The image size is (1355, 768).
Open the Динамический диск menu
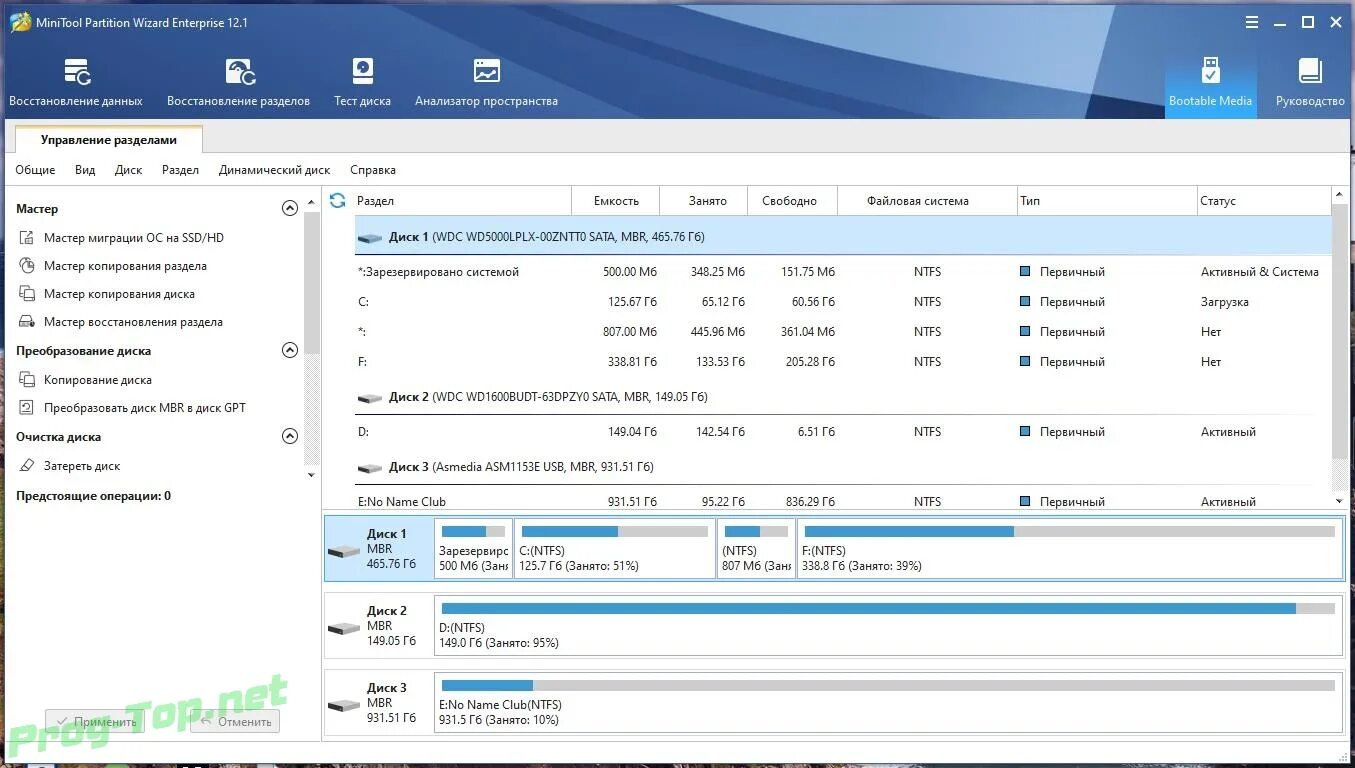click(274, 170)
